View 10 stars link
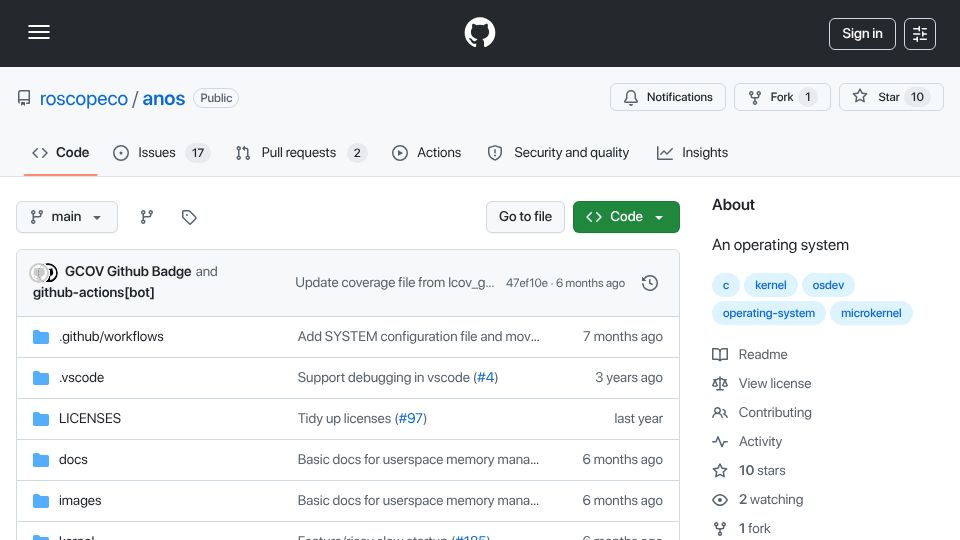960x540 pixels. (x=762, y=470)
